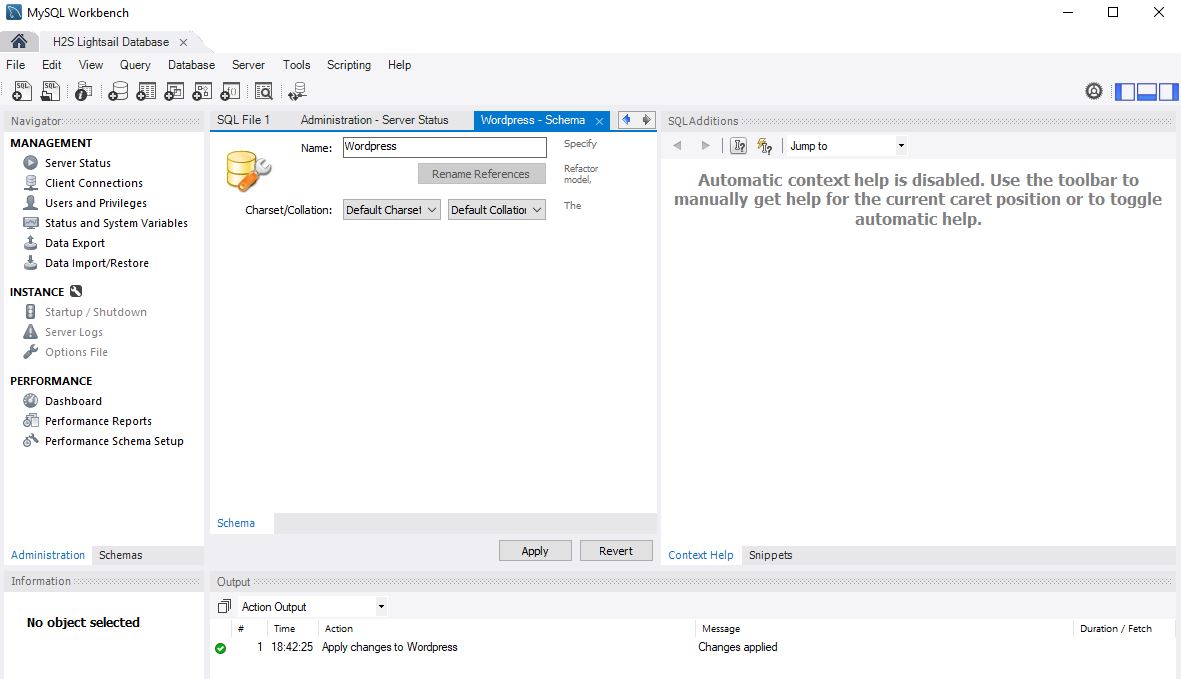Create a new SQL tab icon
The image size is (1181, 679).
(x=22, y=91)
